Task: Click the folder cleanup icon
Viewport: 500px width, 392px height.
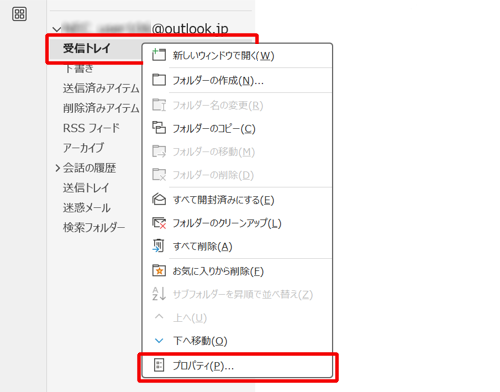Action: (159, 223)
